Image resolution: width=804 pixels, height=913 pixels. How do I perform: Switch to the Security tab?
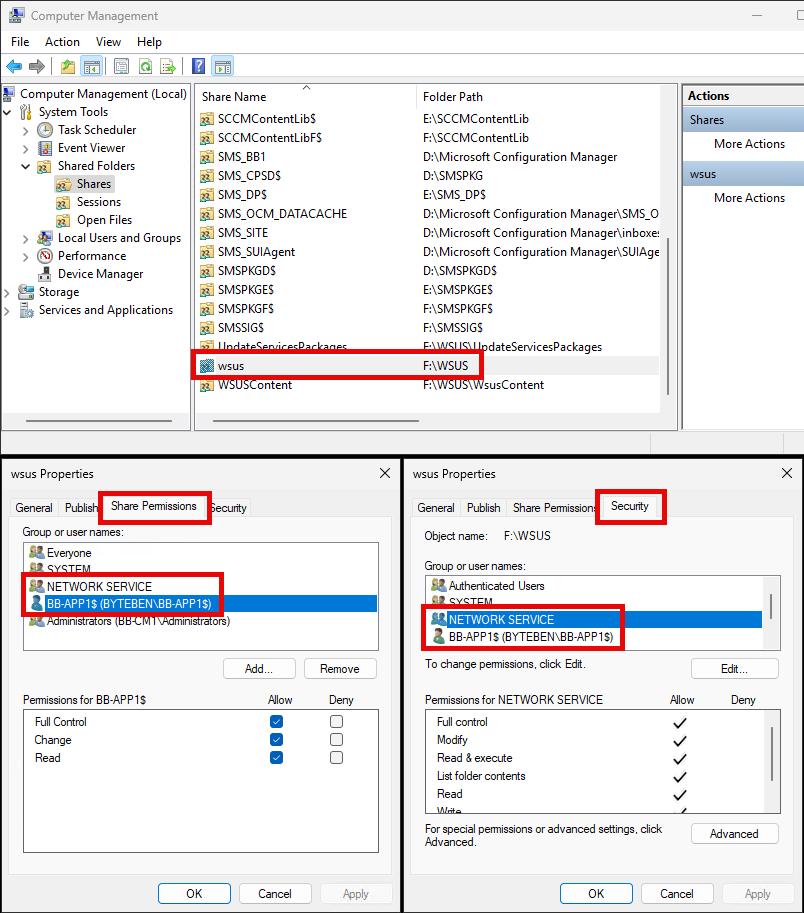(630, 507)
